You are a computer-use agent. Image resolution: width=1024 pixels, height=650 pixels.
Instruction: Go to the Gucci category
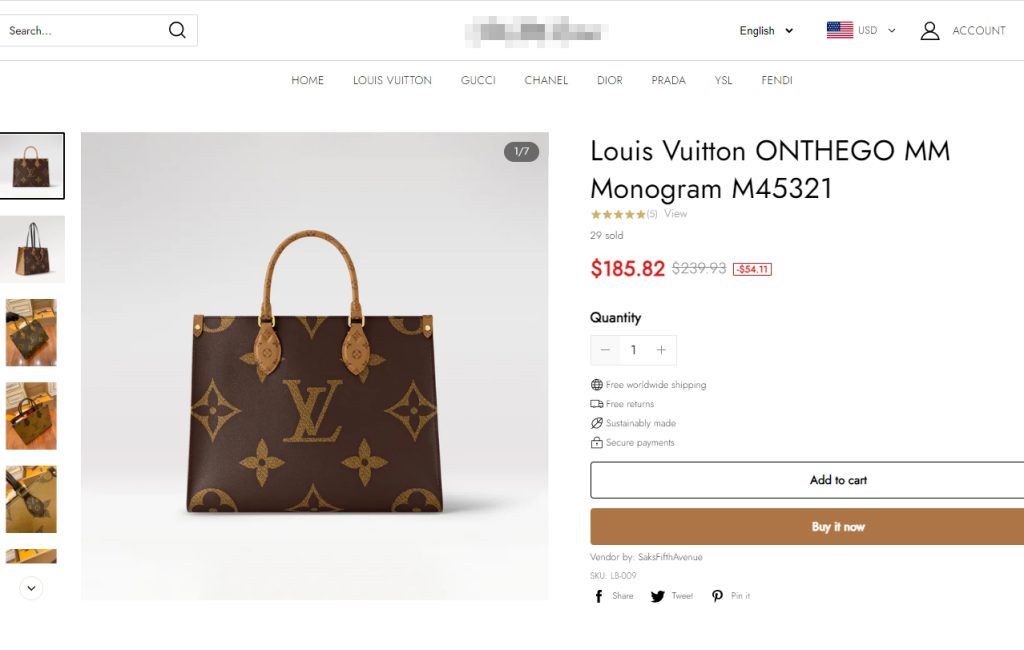coord(478,80)
